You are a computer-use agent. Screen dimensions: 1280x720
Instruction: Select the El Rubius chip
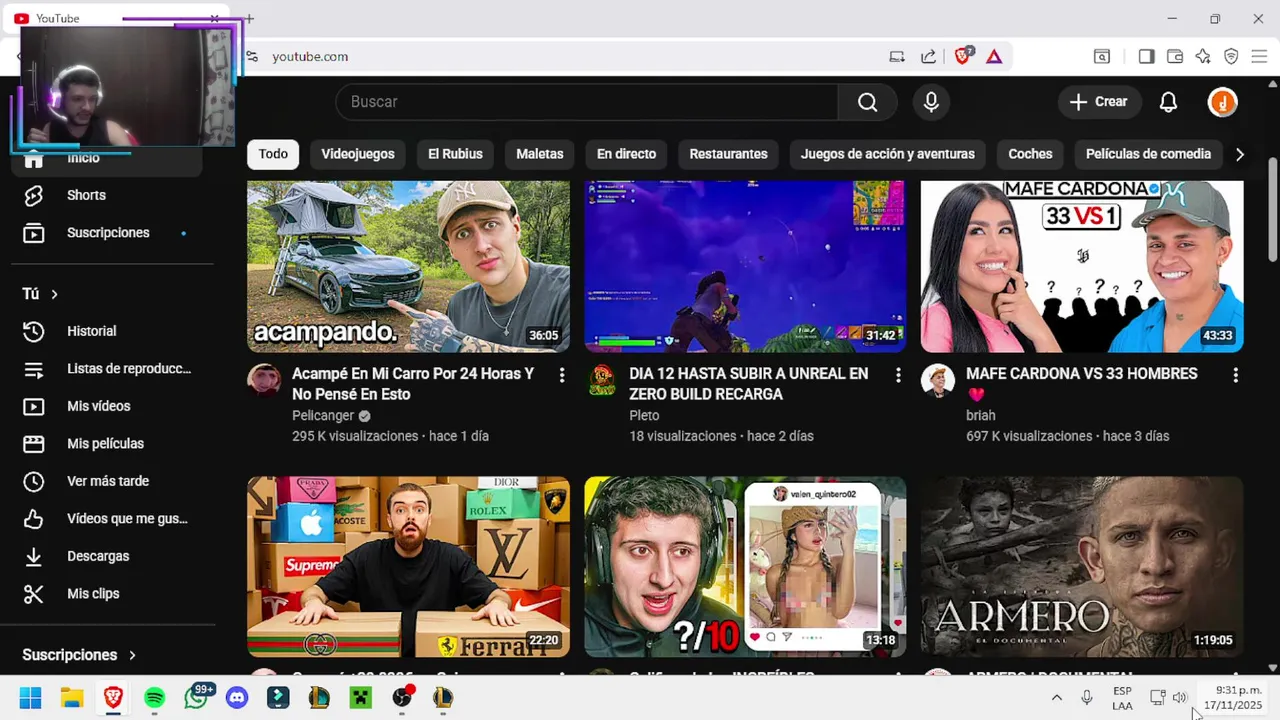455,154
